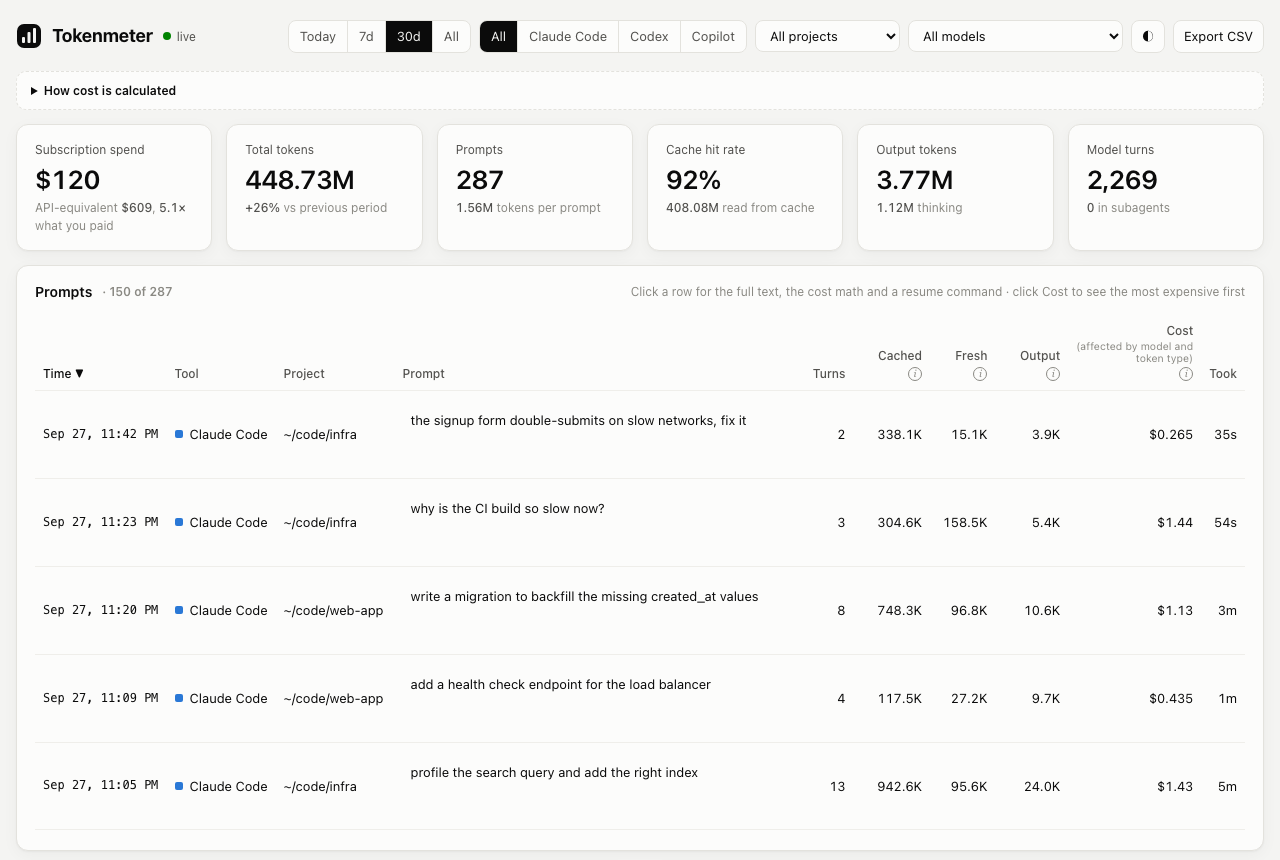1280x860 pixels.
Task: Show the All tools filter
Action: pos(498,36)
